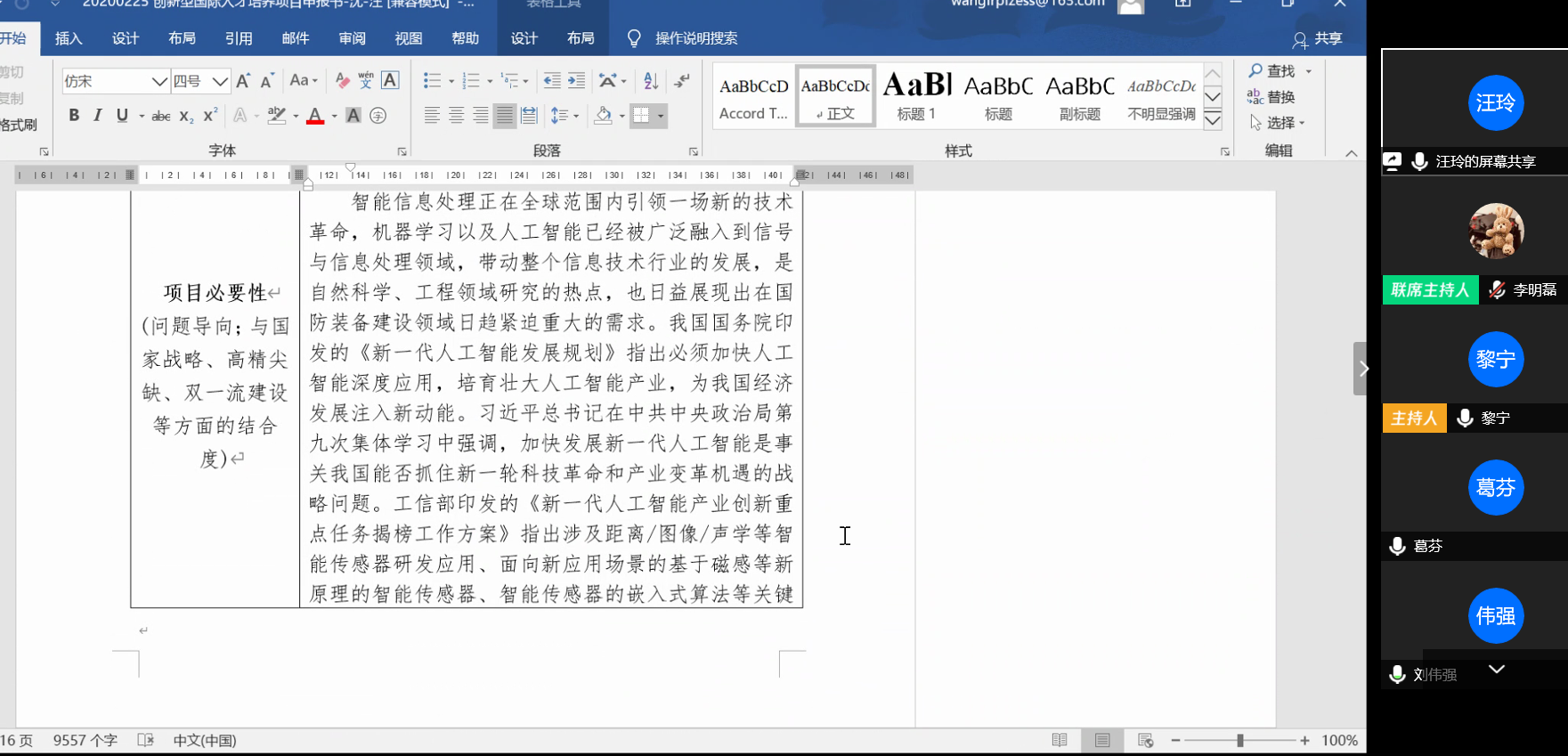Click the enclosed character 字 icon

pos(378,116)
